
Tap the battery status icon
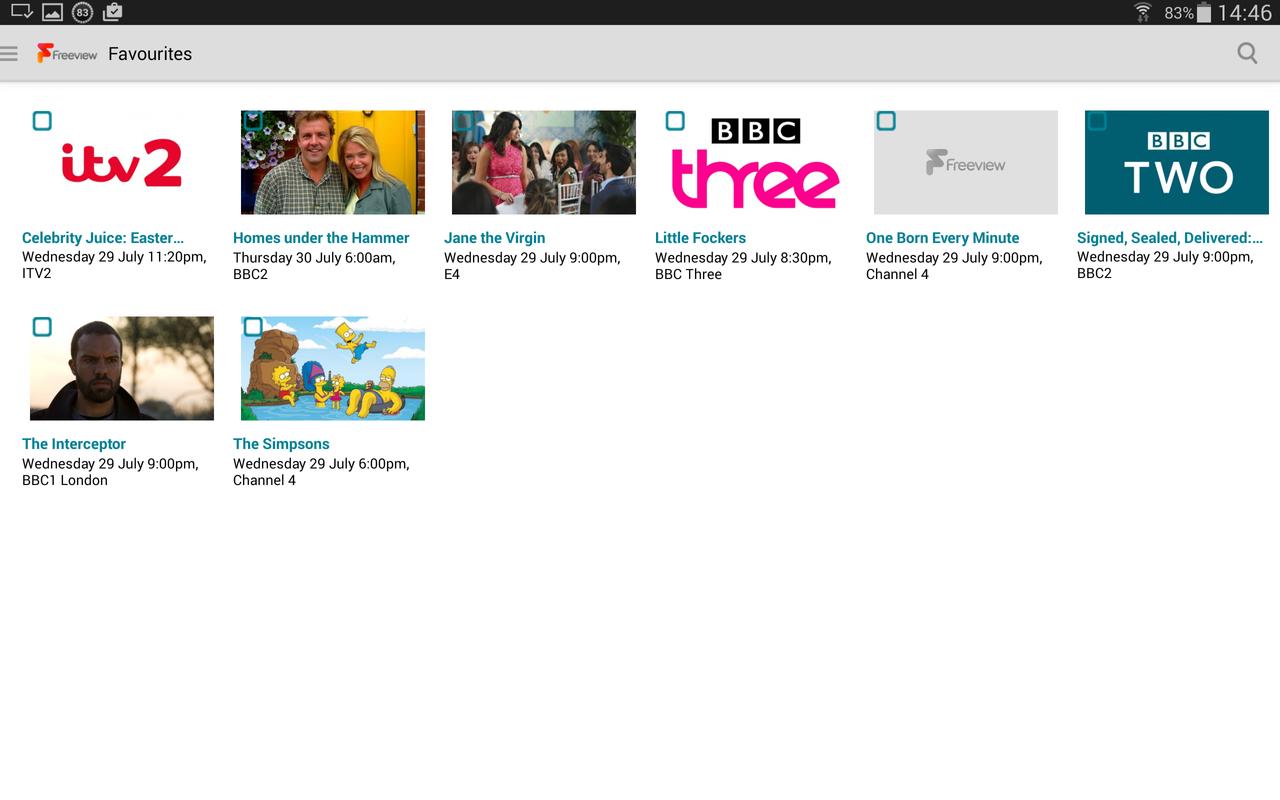(1204, 12)
